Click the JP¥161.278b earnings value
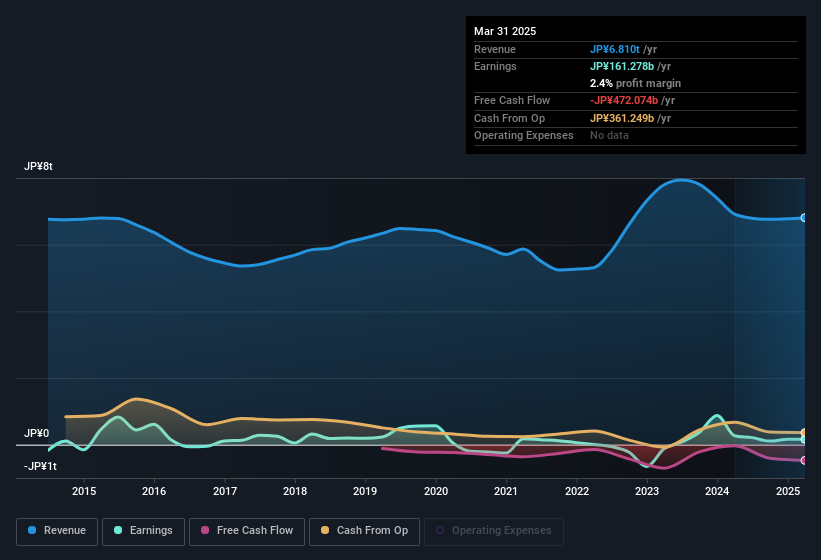 pyautogui.click(x=622, y=66)
